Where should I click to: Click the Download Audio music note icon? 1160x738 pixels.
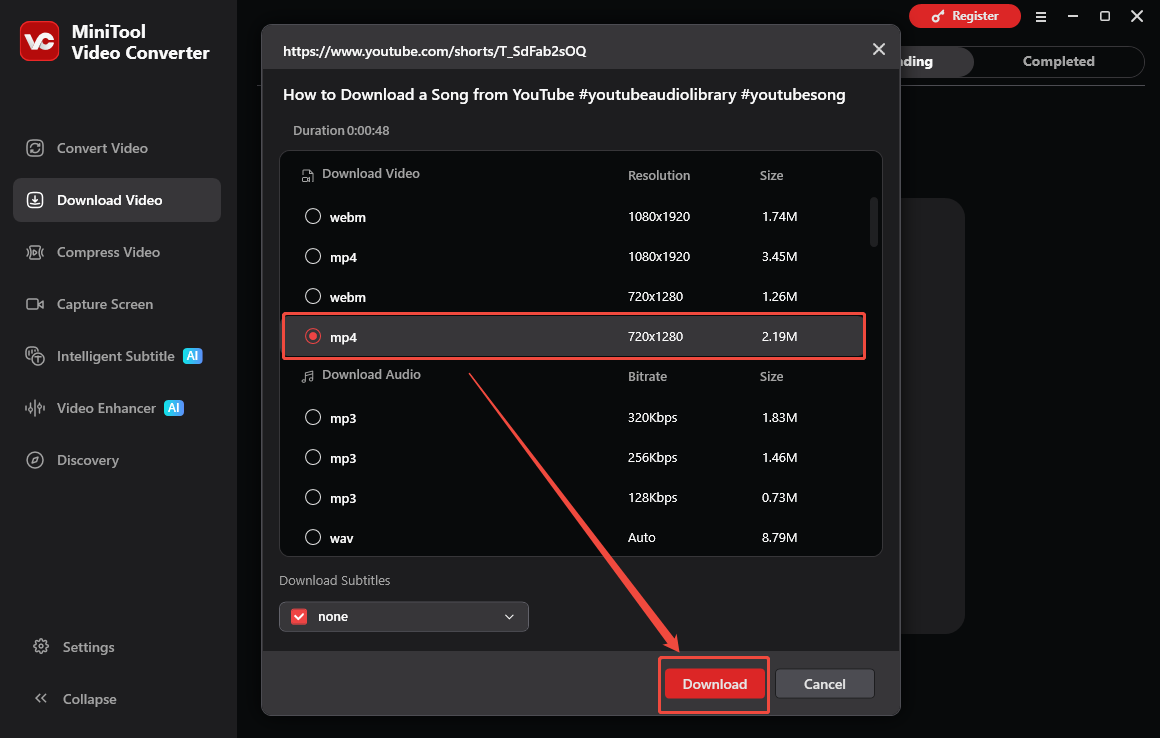coord(308,376)
